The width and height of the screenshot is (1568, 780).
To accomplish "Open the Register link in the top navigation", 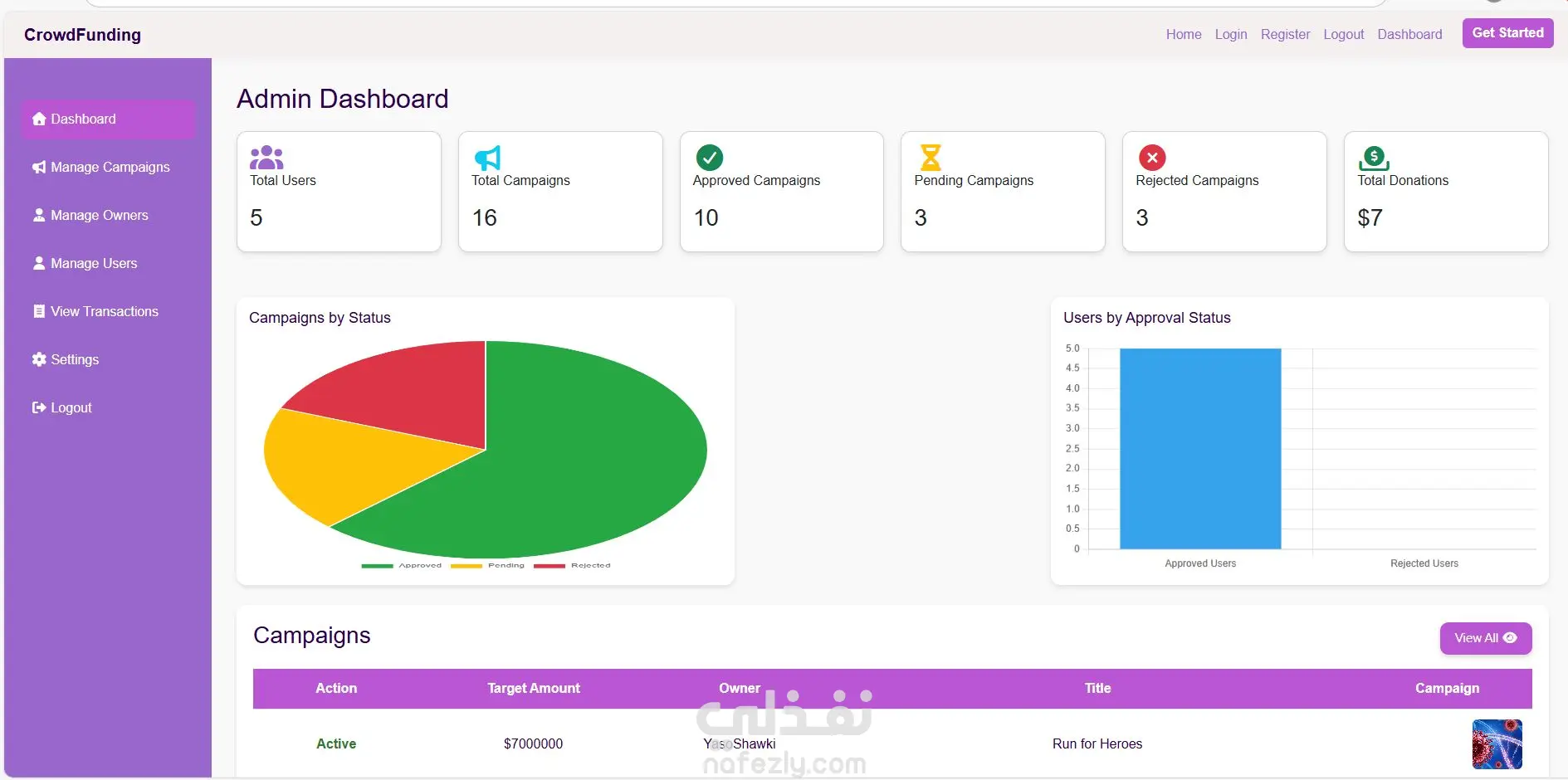I will pos(1285,34).
